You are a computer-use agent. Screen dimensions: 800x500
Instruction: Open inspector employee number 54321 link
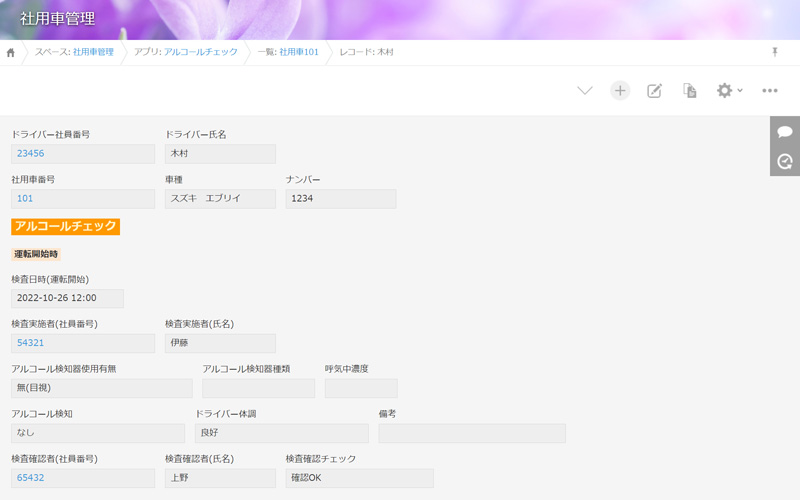31,343
